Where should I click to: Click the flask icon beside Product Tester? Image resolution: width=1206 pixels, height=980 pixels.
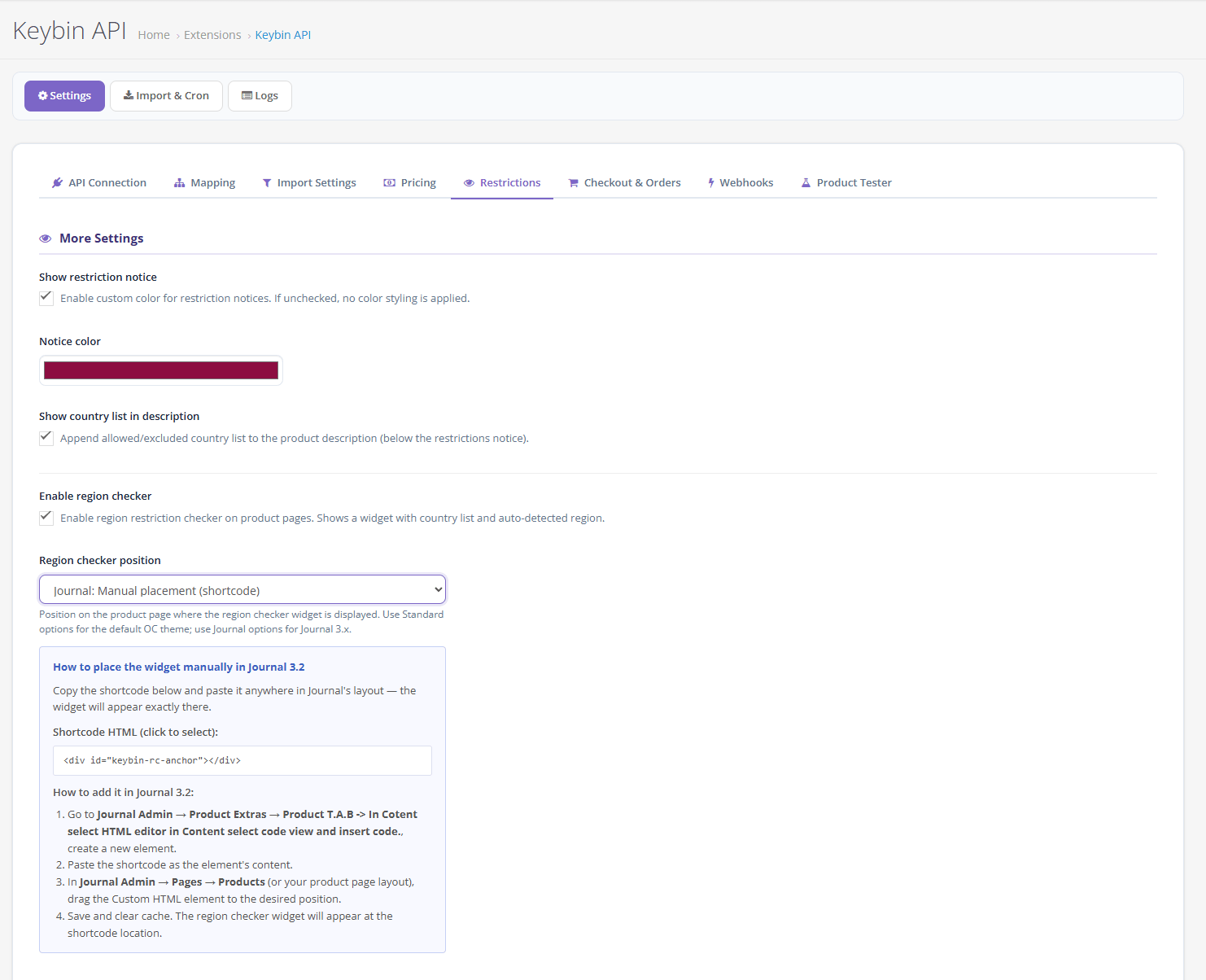[x=806, y=183]
